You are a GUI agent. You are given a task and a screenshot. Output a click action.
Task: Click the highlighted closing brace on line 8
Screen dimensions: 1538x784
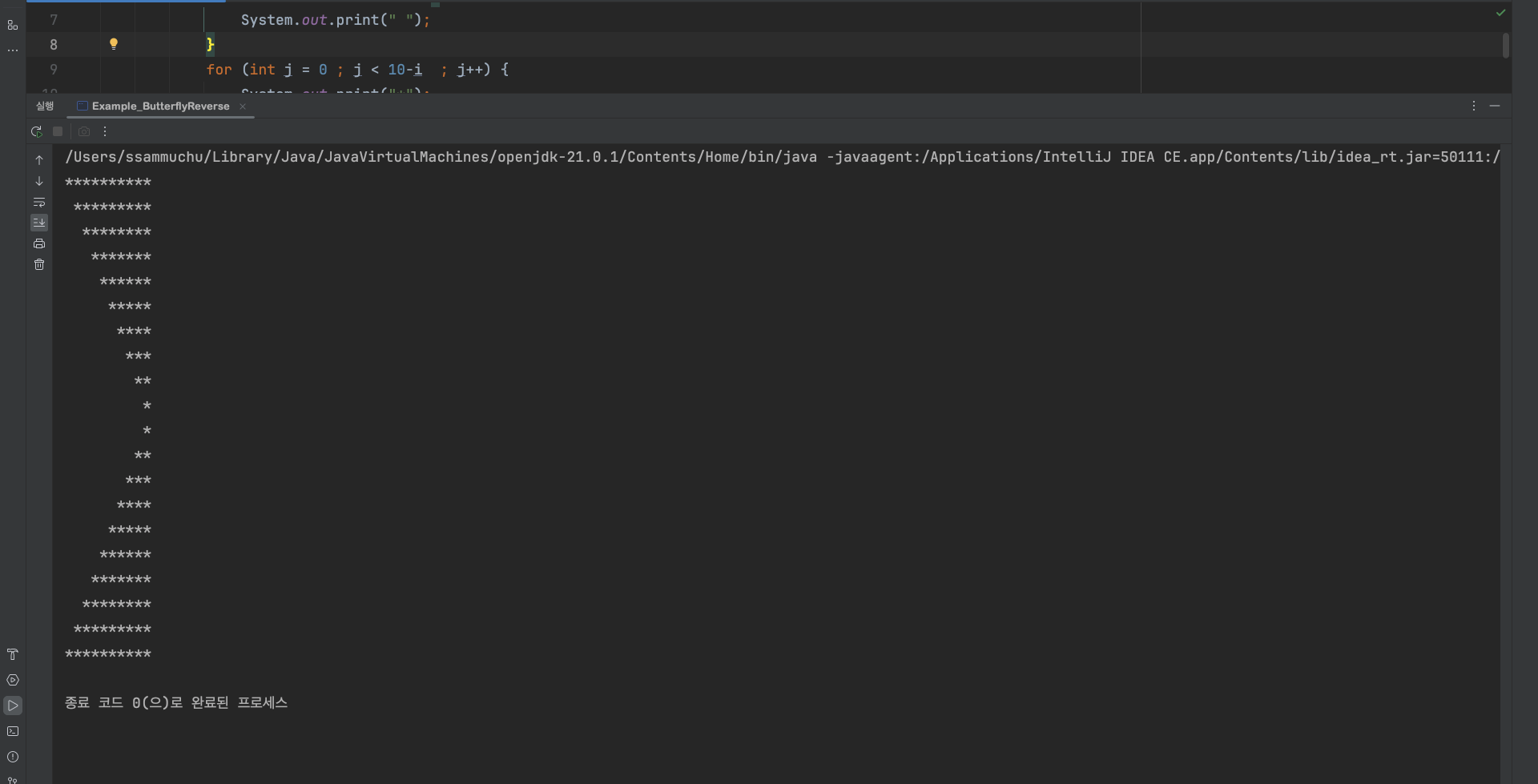210,45
